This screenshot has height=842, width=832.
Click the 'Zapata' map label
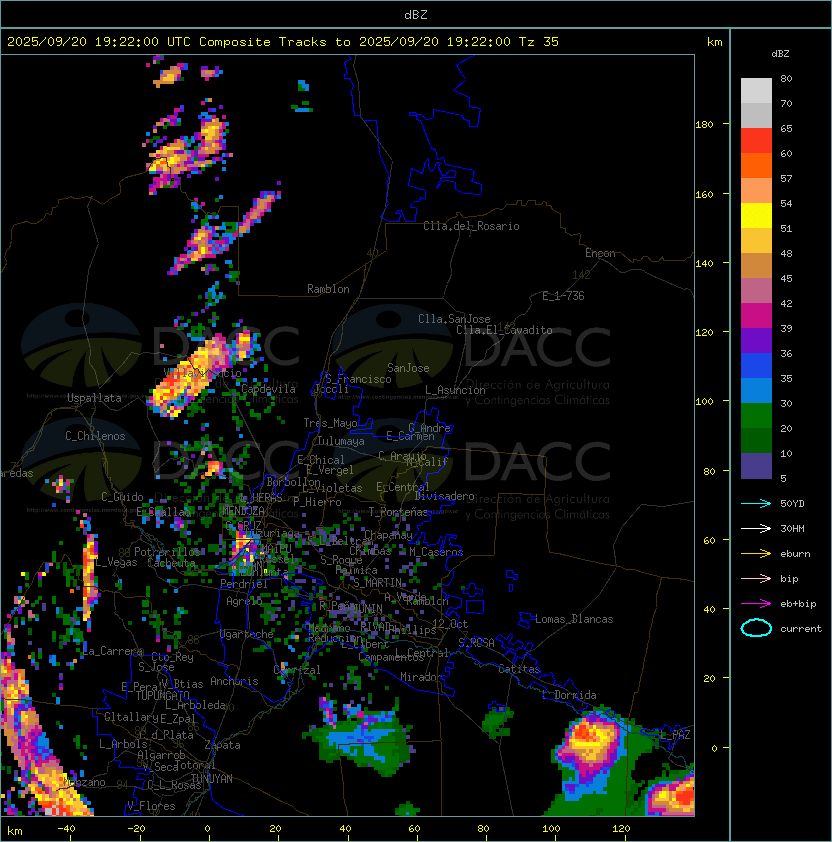[x=222, y=745]
